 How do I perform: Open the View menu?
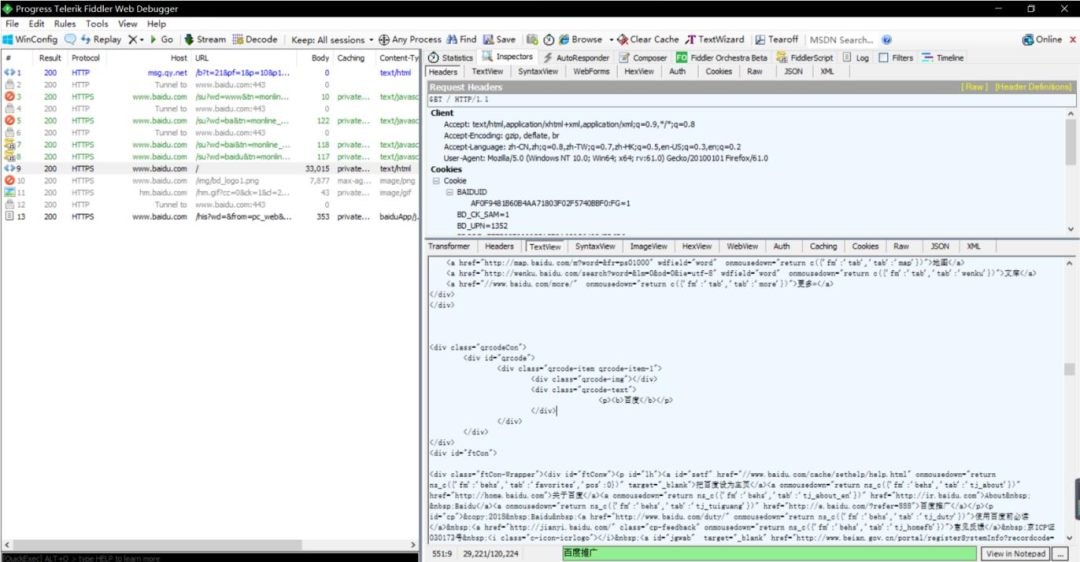[127, 23]
